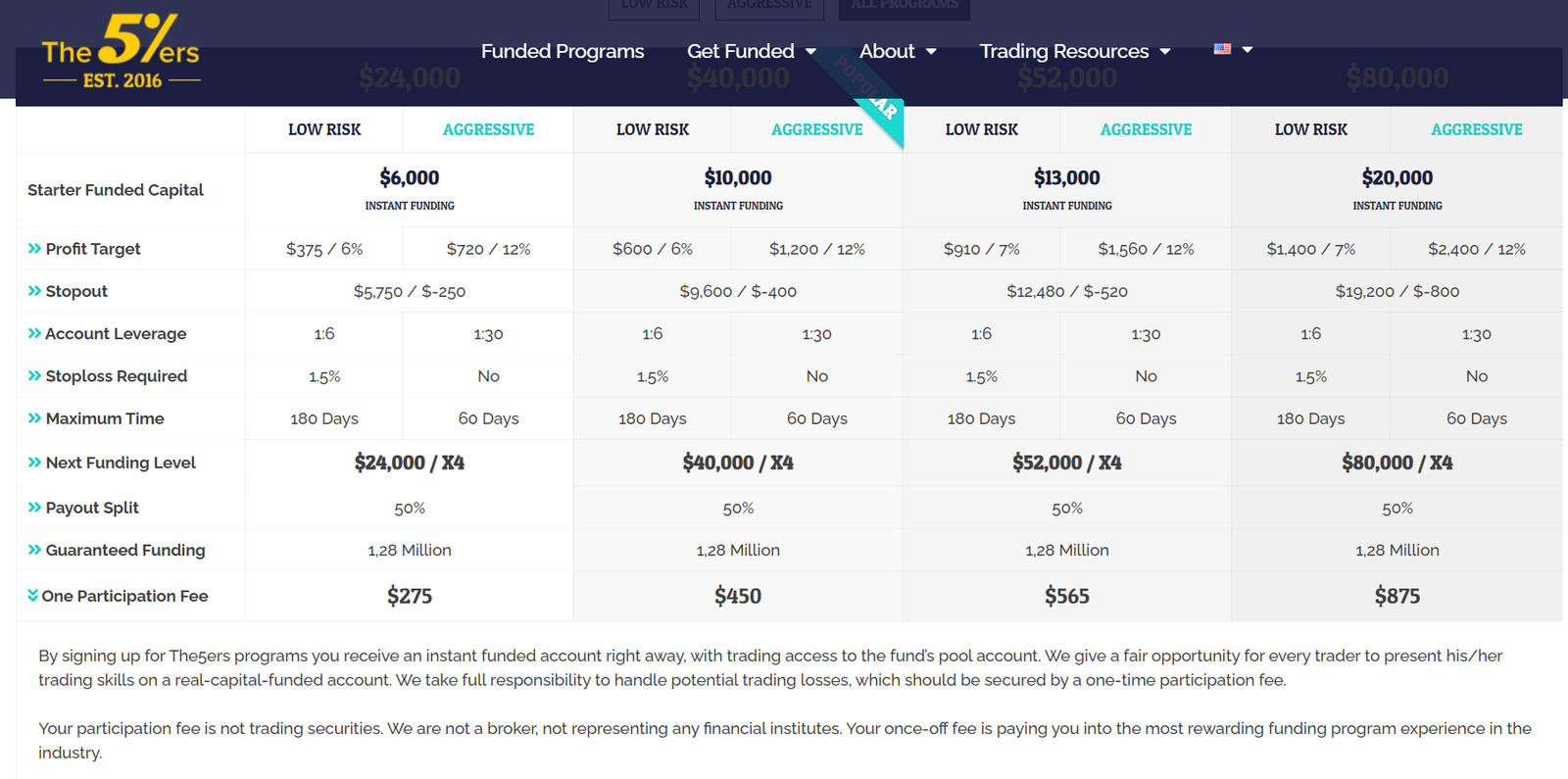Click the chevron icon beside Stoploss Required
Image resolution: width=1568 pixels, height=779 pixels.
34,375
